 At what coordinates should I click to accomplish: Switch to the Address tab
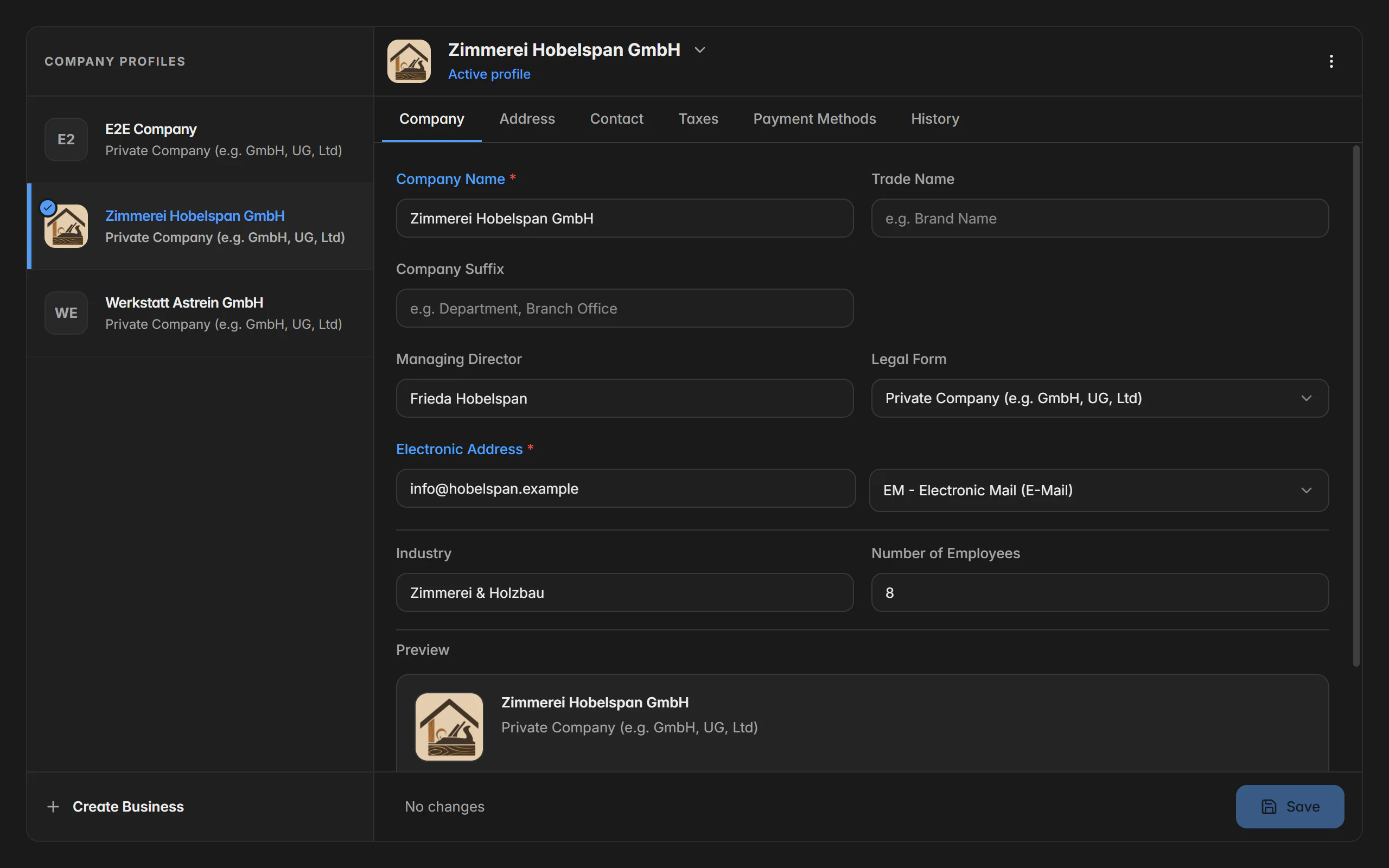pyautogui.click(x=527, y=119)
